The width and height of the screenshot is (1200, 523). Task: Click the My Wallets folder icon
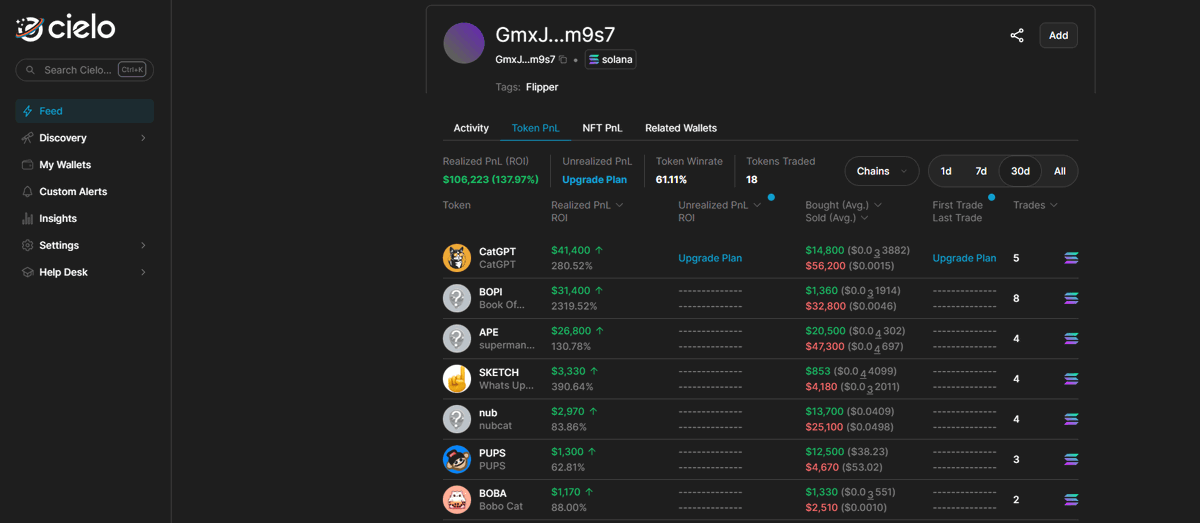(x=28, y=165)
